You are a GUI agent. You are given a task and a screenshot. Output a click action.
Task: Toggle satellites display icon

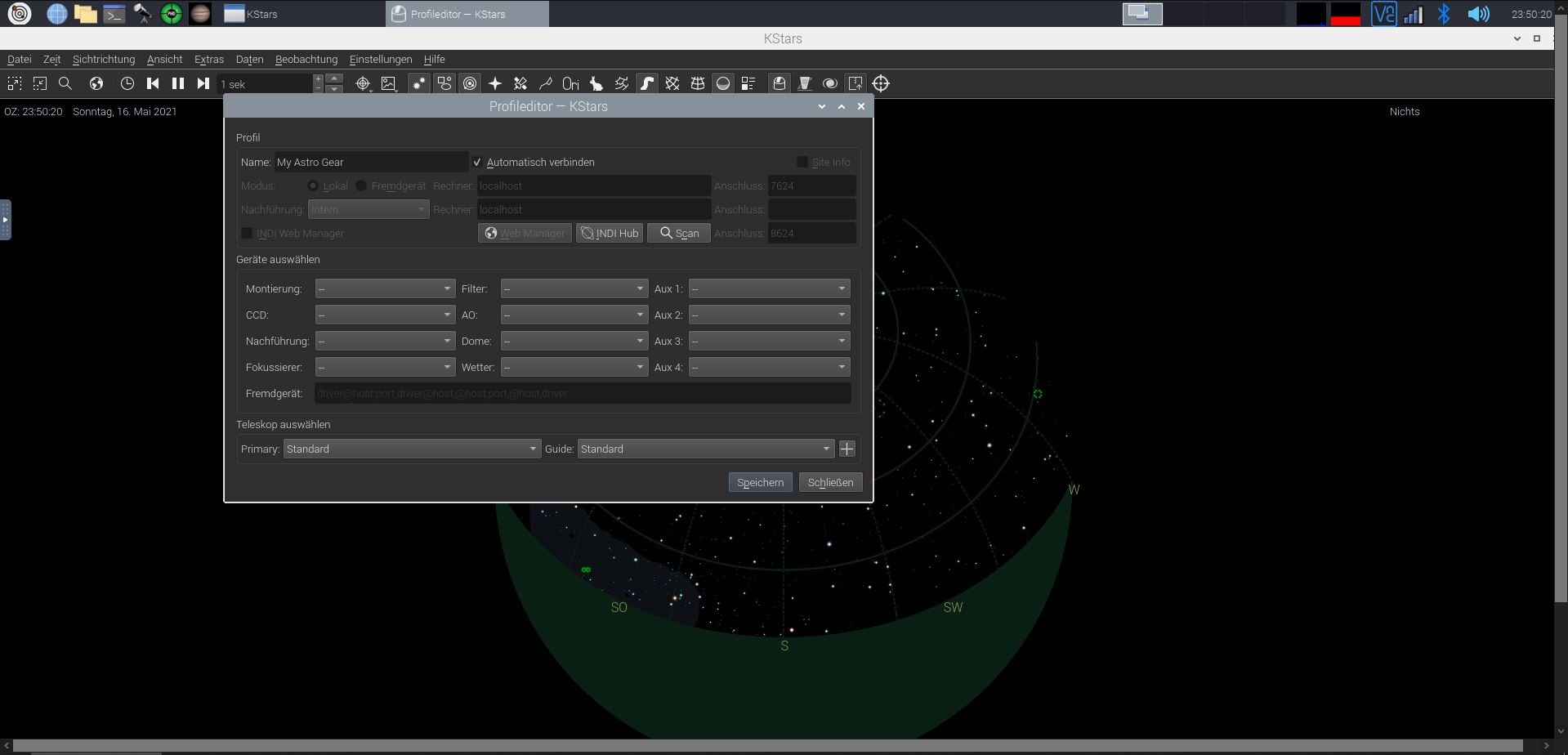click(520, 83)
